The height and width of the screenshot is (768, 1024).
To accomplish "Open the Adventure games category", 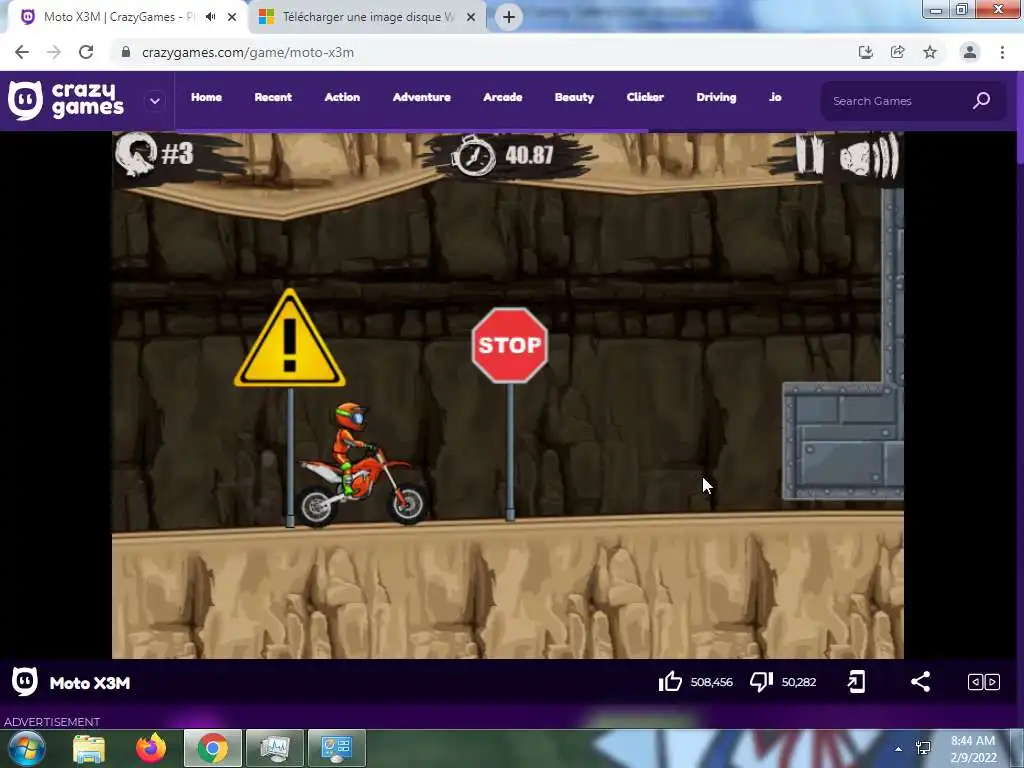I will pos(422,97).
